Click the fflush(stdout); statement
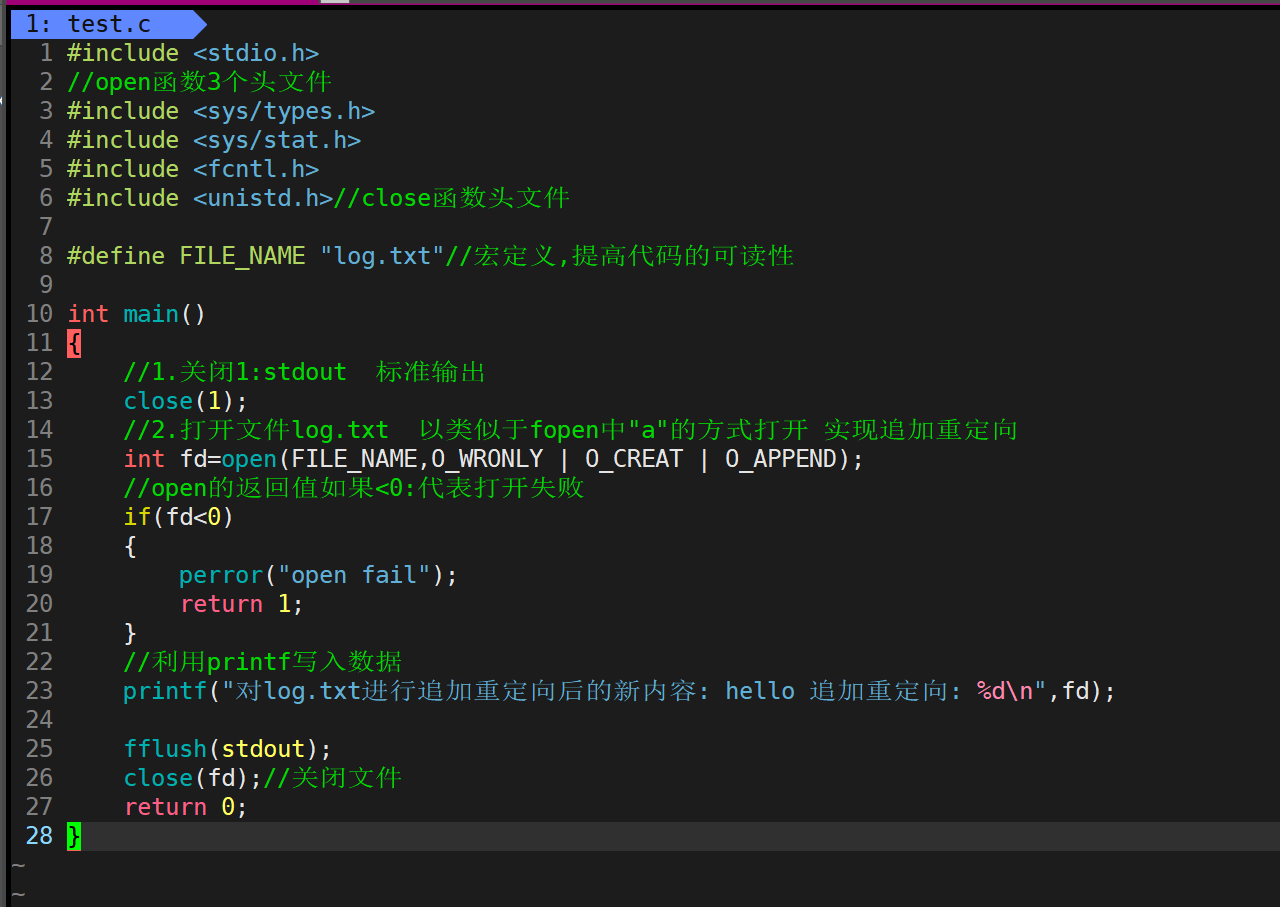 227,749
